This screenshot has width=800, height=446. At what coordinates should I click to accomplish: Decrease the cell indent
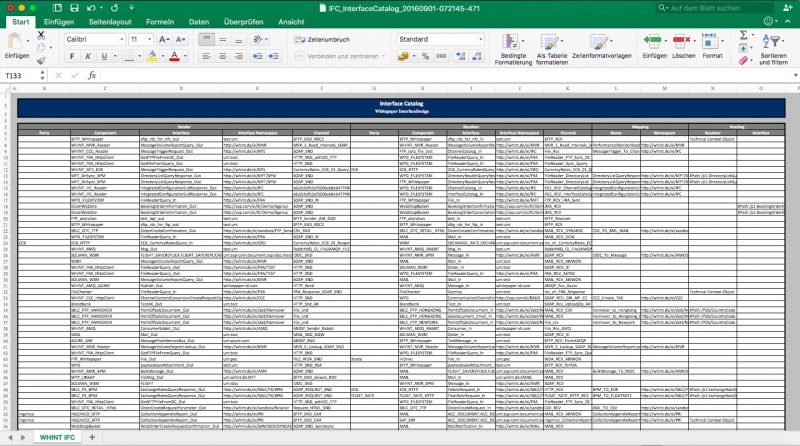[x=258, y=56]
